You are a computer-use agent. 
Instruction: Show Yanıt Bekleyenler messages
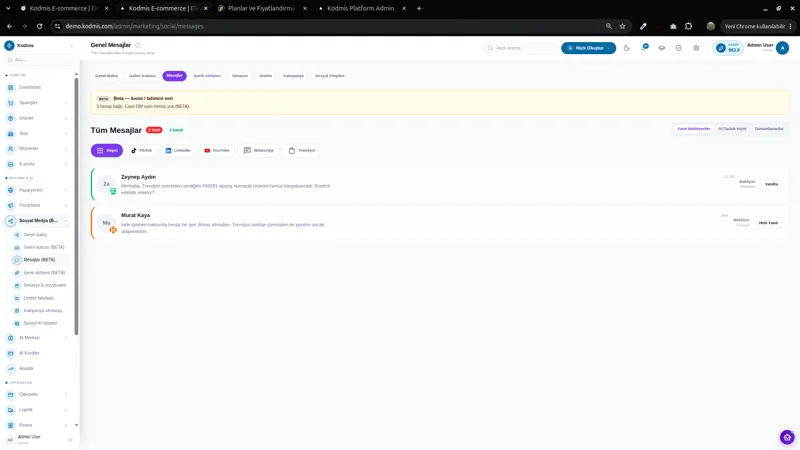pos(693,129)
